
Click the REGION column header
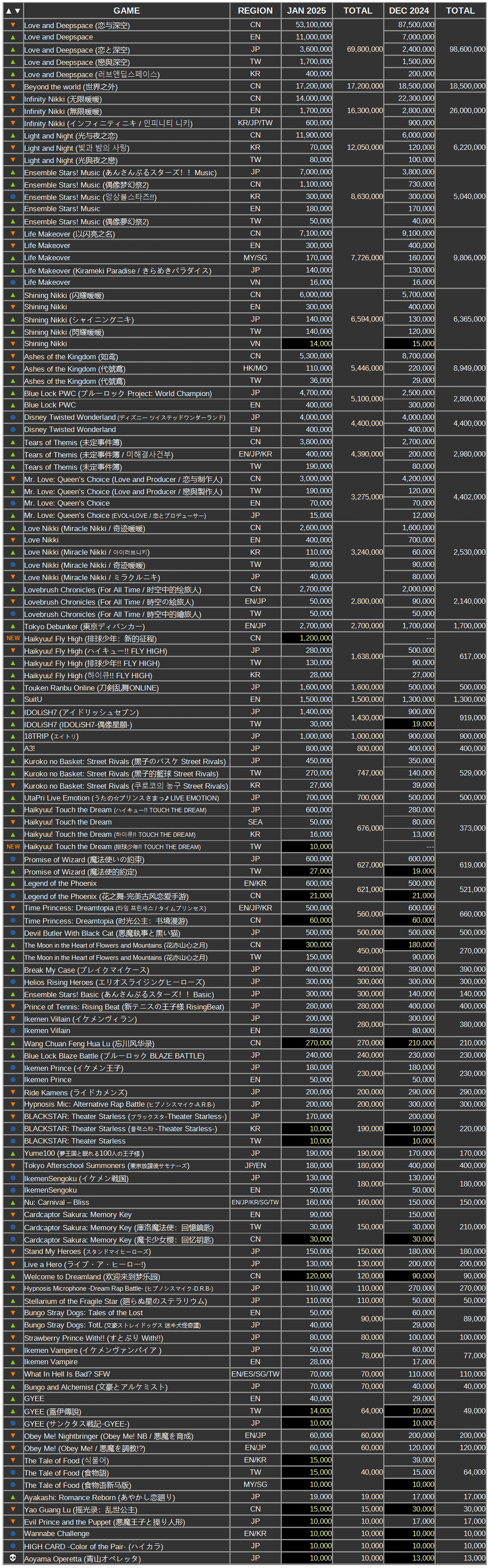tap(255, 10)
